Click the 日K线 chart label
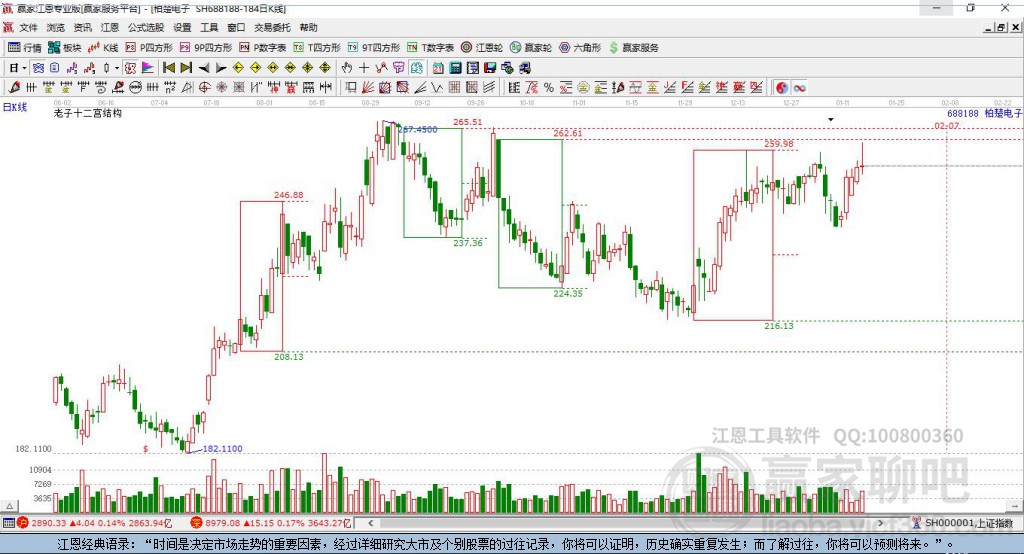Viewport: 1024px width, 554px height. click(15, 107)
